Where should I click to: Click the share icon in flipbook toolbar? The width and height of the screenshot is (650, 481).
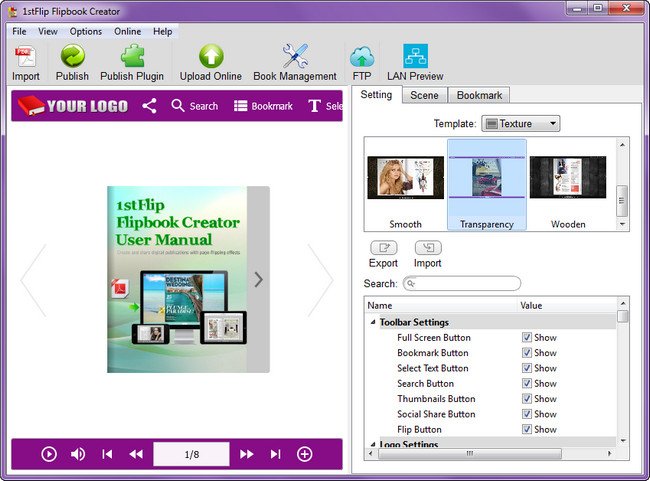(149, 106)
